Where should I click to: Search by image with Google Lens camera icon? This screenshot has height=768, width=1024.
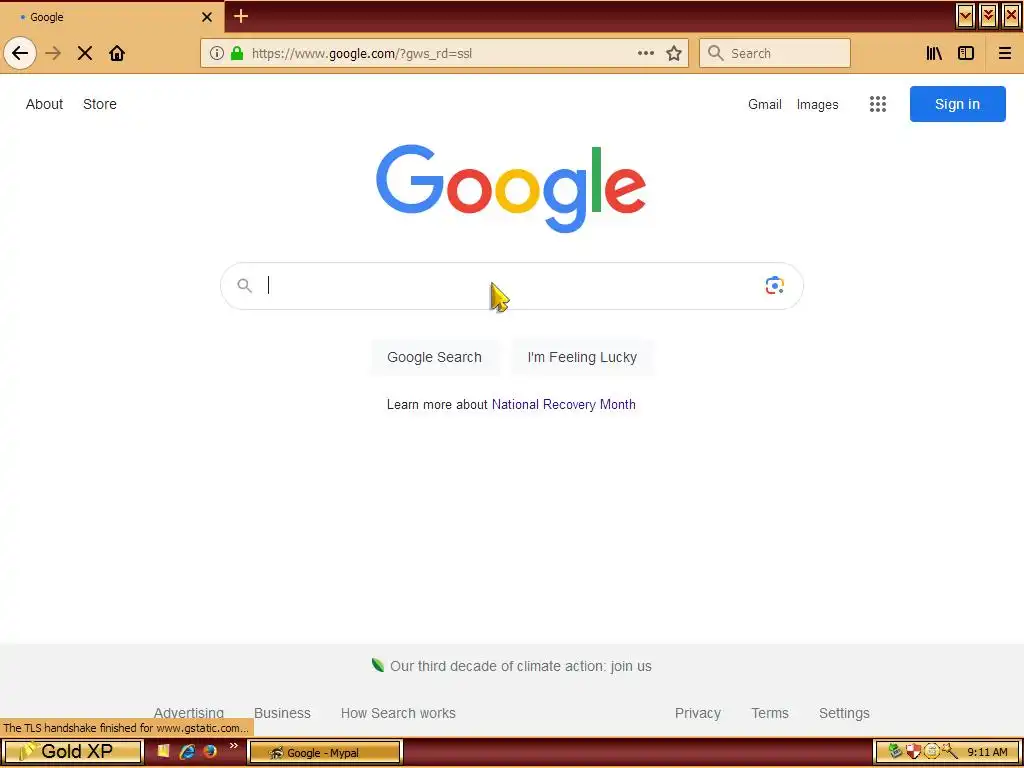coord(775,285)
